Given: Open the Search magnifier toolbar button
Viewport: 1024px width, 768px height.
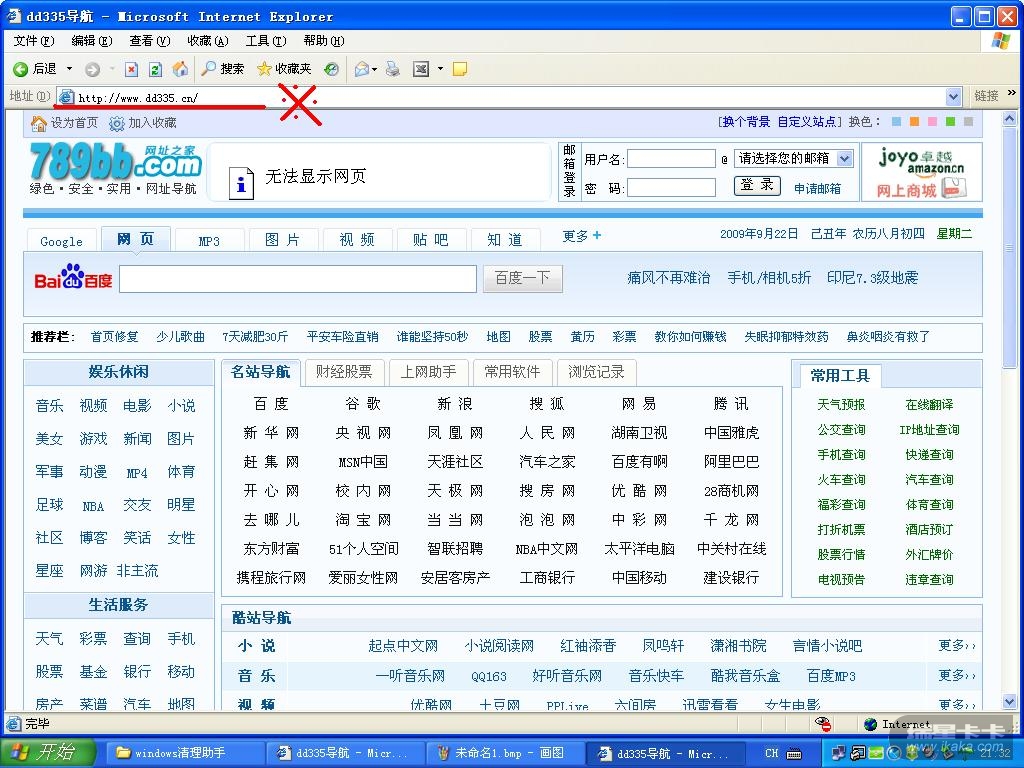Looking at the screenshot, I should coord(223,69).
